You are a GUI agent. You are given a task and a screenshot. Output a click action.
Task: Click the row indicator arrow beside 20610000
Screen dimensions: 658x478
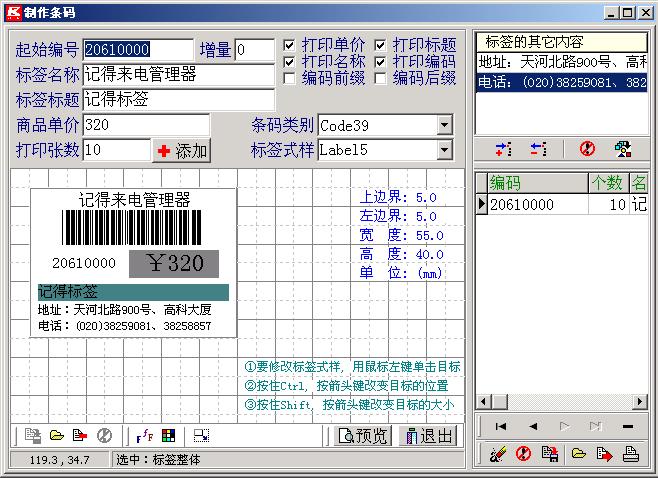click(x=481, y=204)
